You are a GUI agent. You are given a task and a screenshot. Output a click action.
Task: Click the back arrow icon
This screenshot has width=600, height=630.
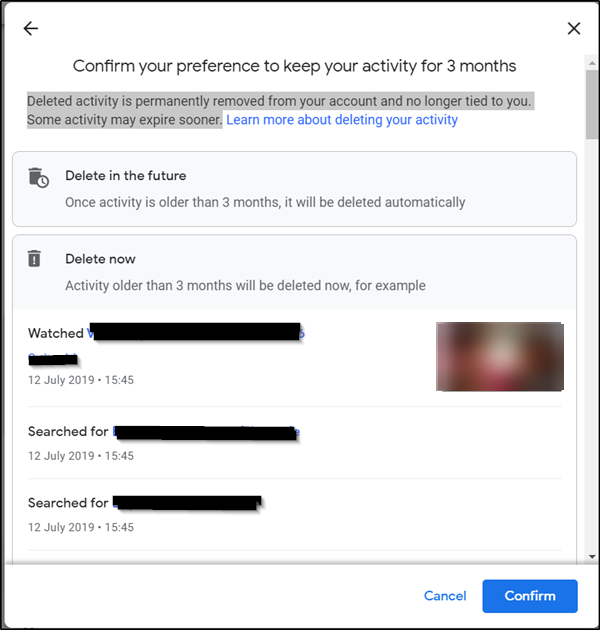click(31, 29)
